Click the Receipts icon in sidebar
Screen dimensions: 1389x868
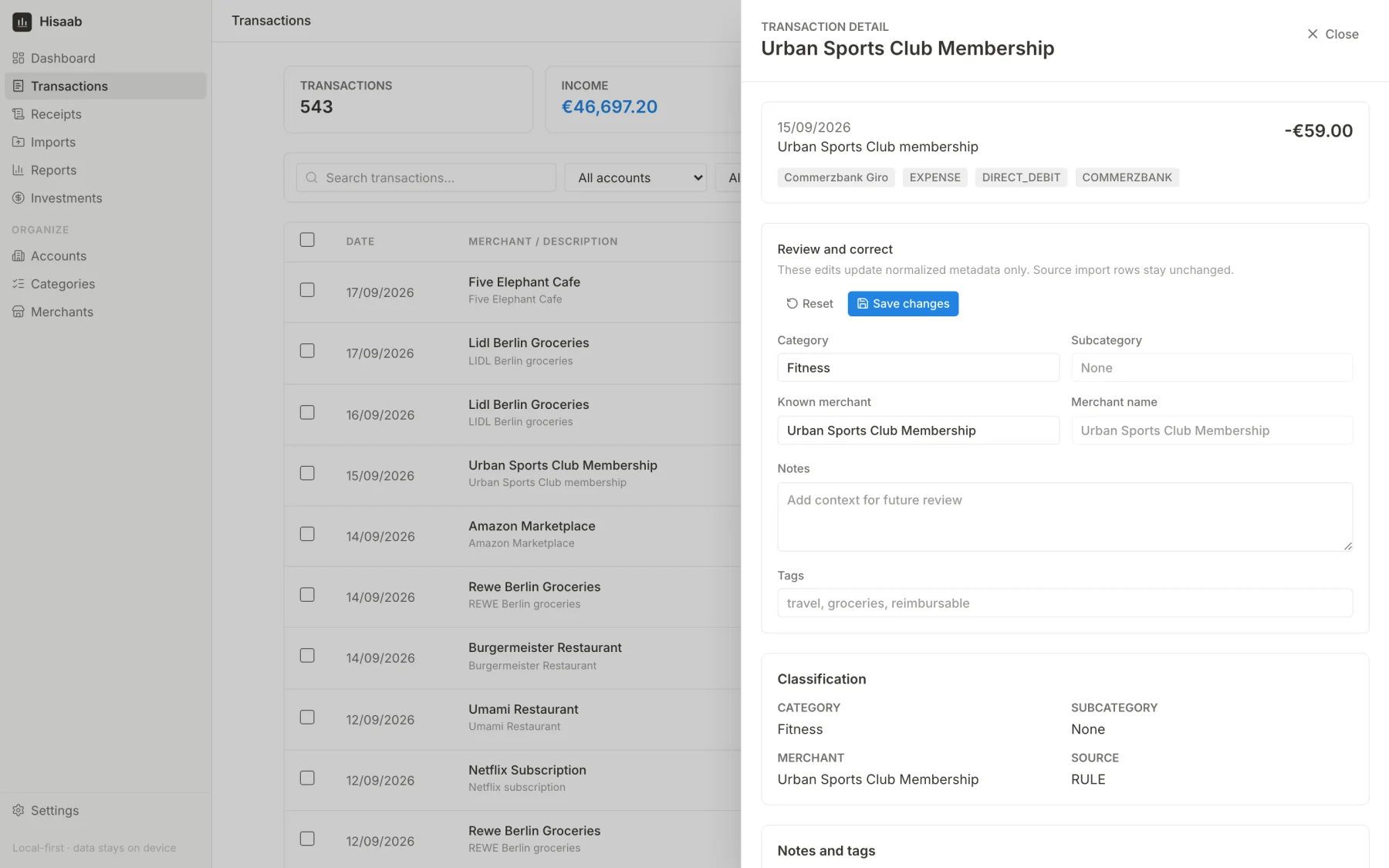[19, 114]
